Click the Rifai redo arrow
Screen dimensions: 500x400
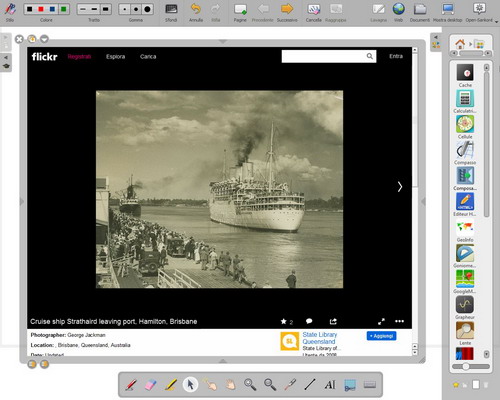pos(216,9)
